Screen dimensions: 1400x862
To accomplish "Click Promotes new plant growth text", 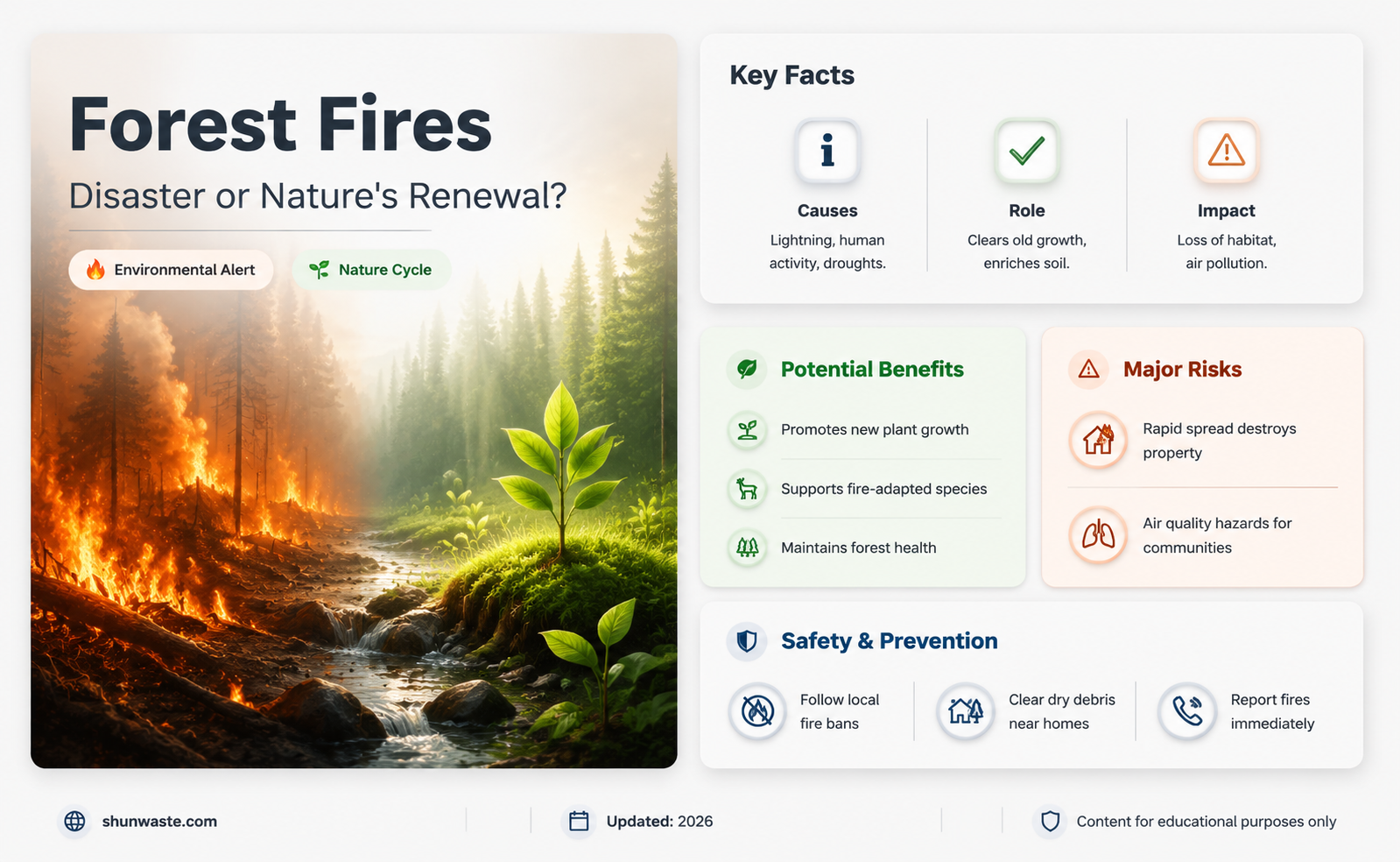I will (875, 429).
